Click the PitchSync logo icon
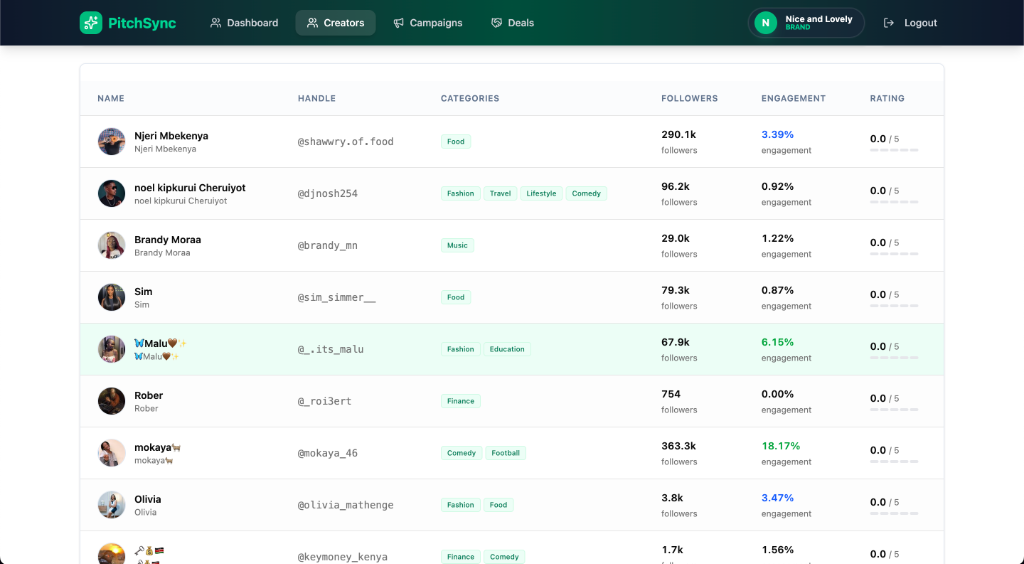 point(91,23)
